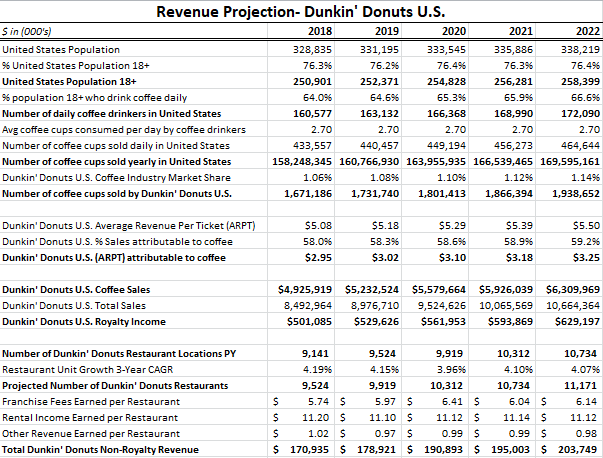This screenshot has width=603, height=458.
Task: Click 'Dunkin' Donuts U.S. Royalty Income' label
Action: (x=84, y=322)
